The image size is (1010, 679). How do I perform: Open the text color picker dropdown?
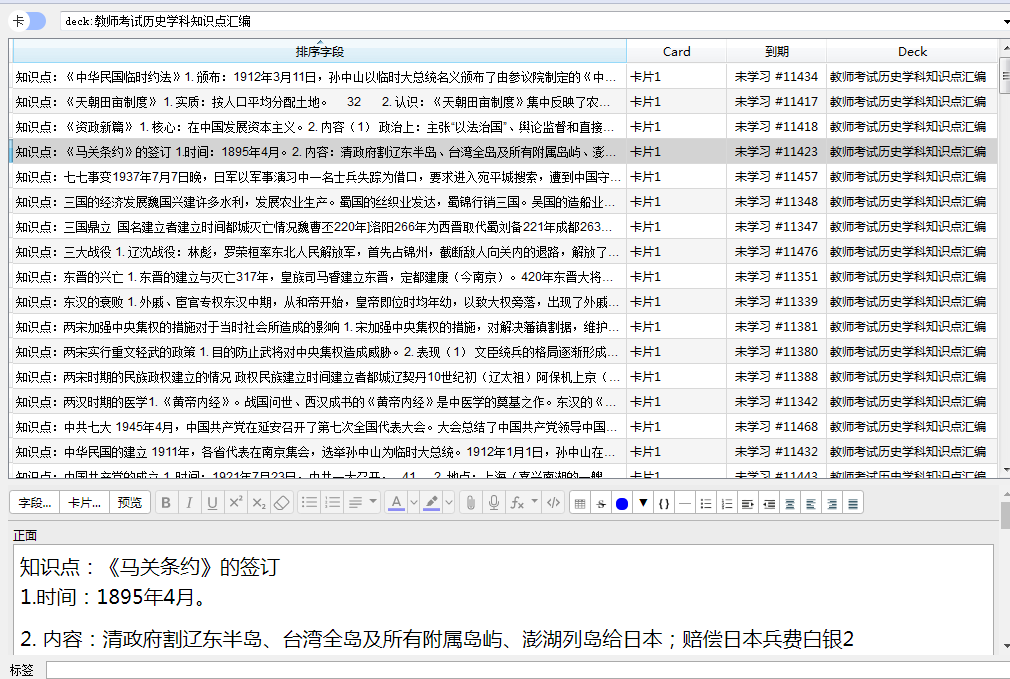coord(414,503)
